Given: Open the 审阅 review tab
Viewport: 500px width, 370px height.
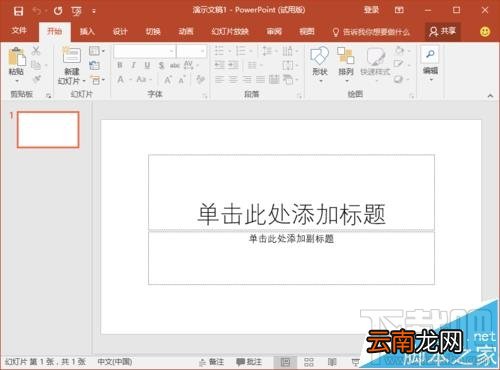Looking at the screenshot, I should coord(274,31).
